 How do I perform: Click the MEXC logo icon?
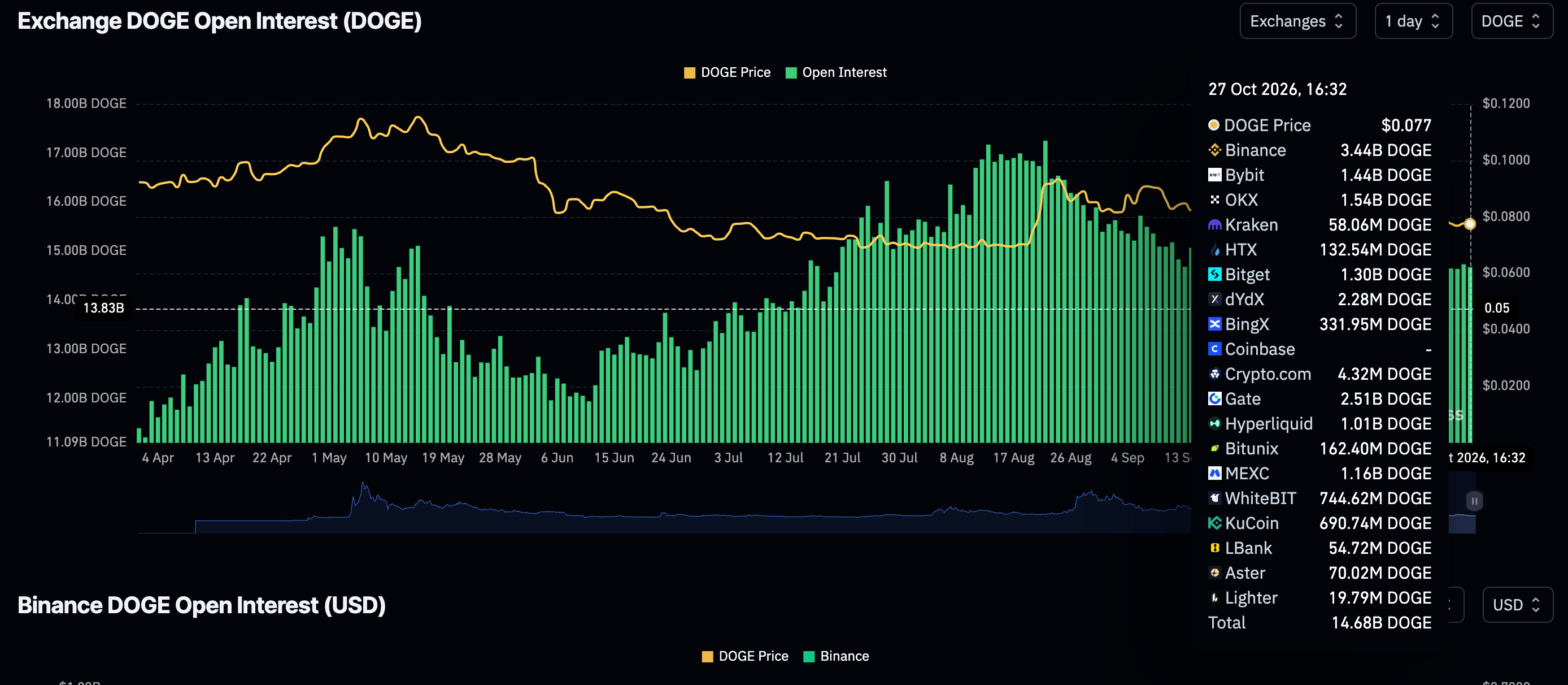1214,473
